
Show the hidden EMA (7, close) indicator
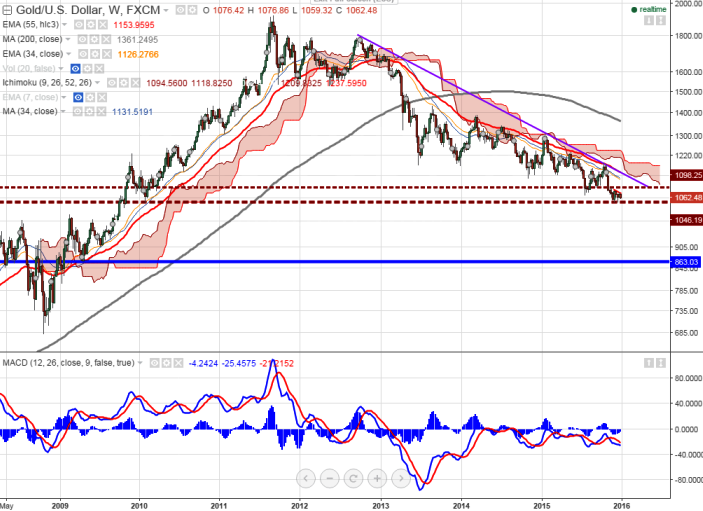[x=78, y=97]
